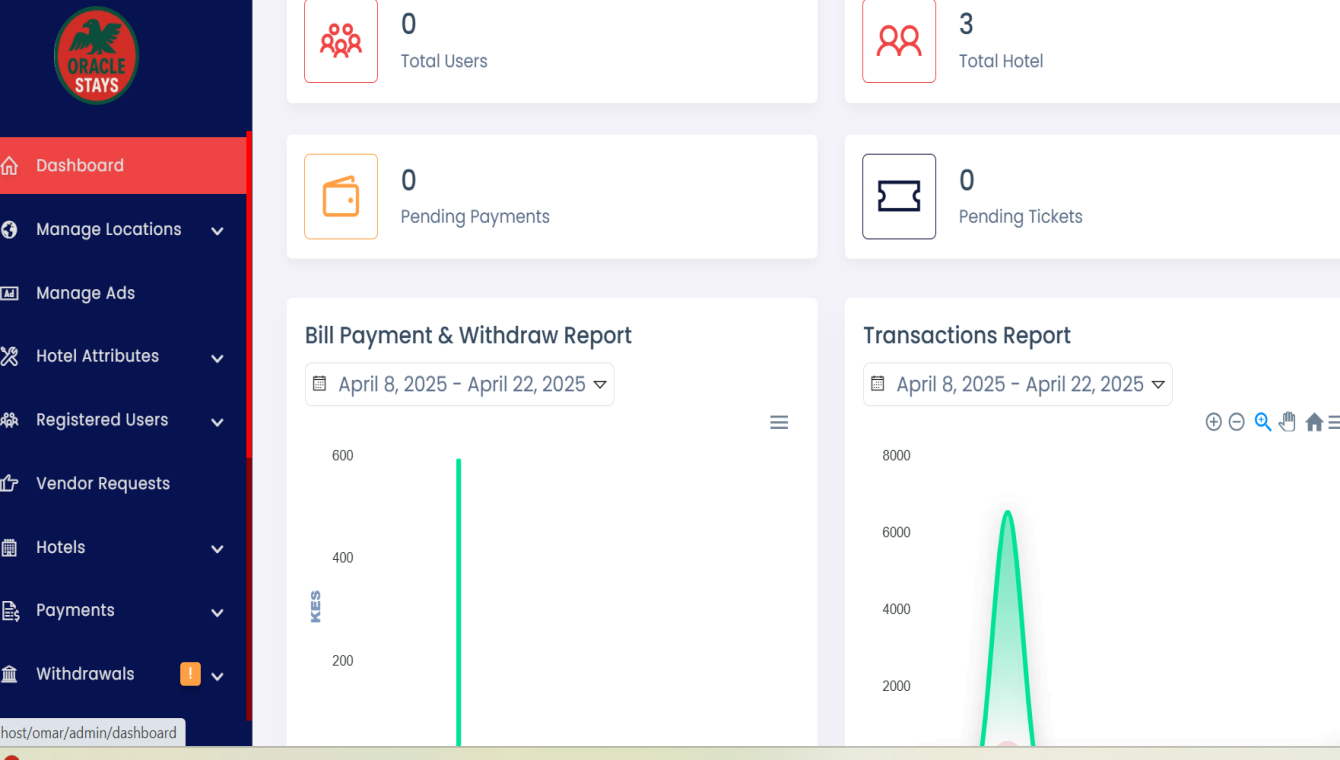Click the Total Hotel label
This screenshot has height=760, width=1340.
[x=1001, y=61]
